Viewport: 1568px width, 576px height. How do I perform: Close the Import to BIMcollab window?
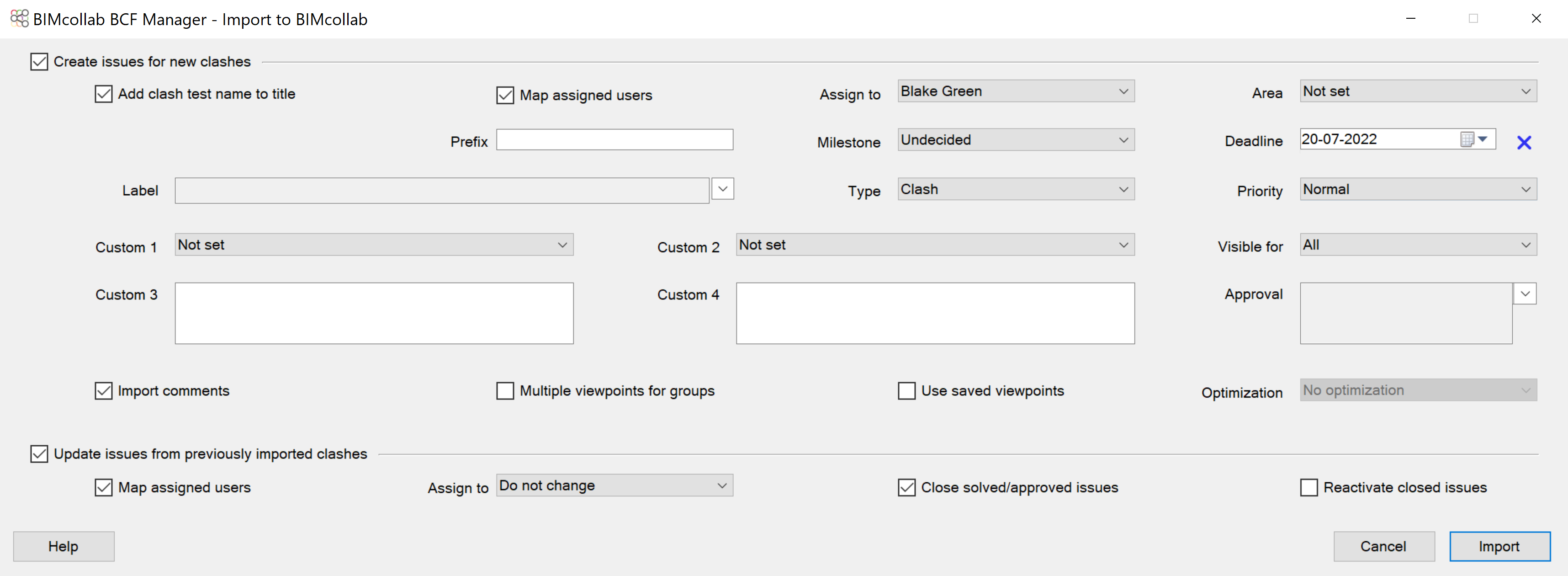[x=1536, y=19]
